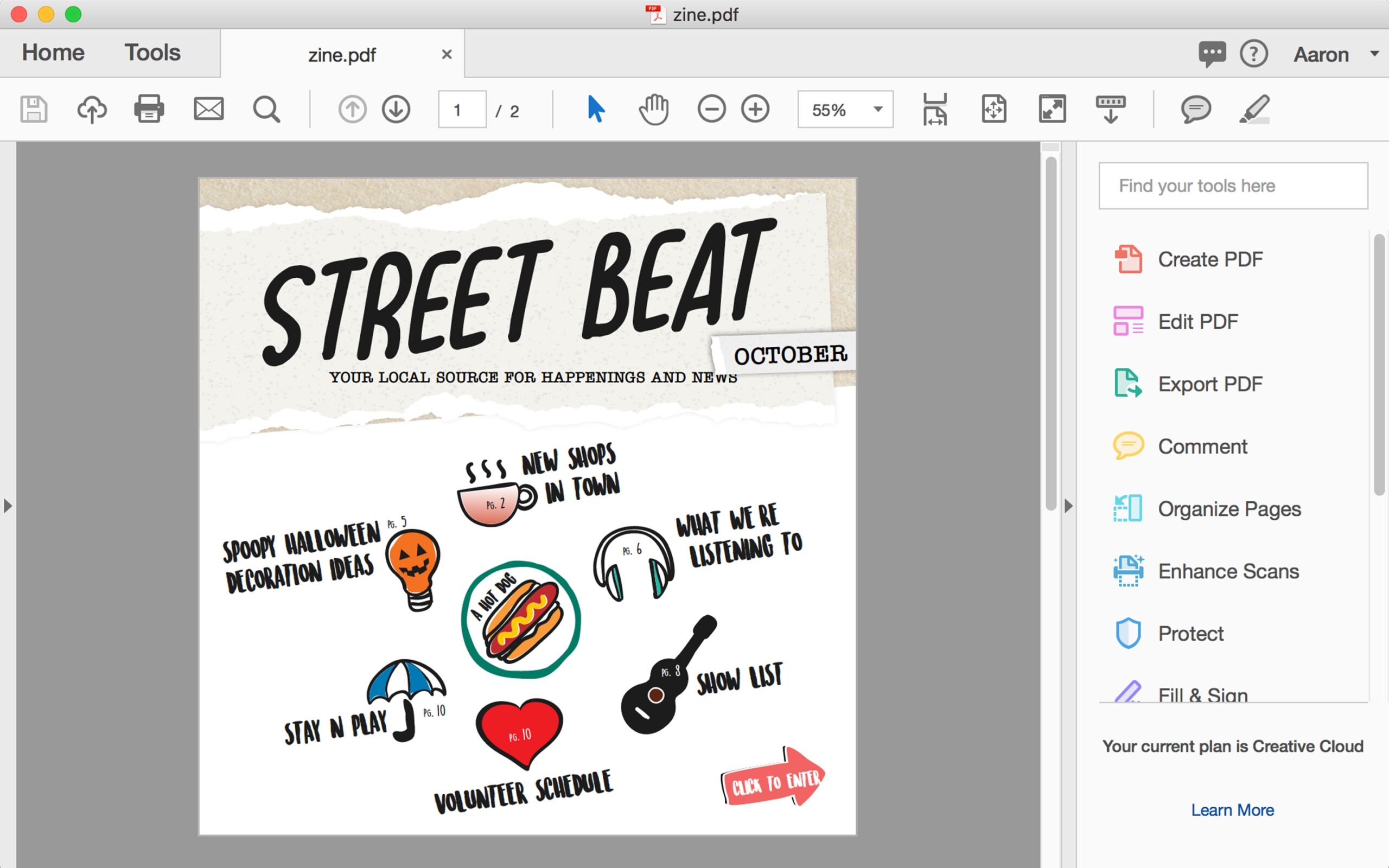Open the Organize Pages tool
The width and height of the screenshot is (1389, 868).
pos(1229,509)
